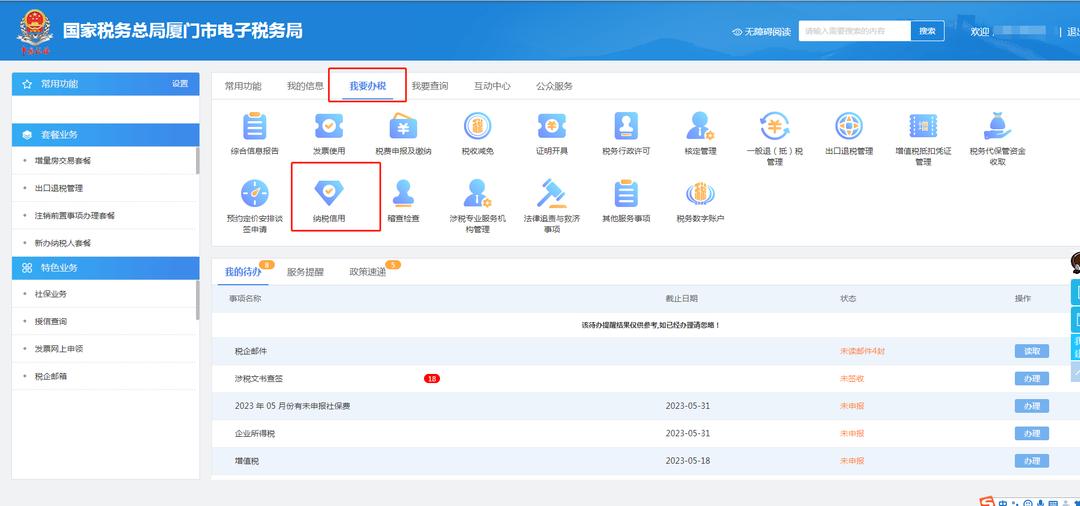
Task: Open 增值税抵扣凭证管理 icon
Action: [923, 127]
